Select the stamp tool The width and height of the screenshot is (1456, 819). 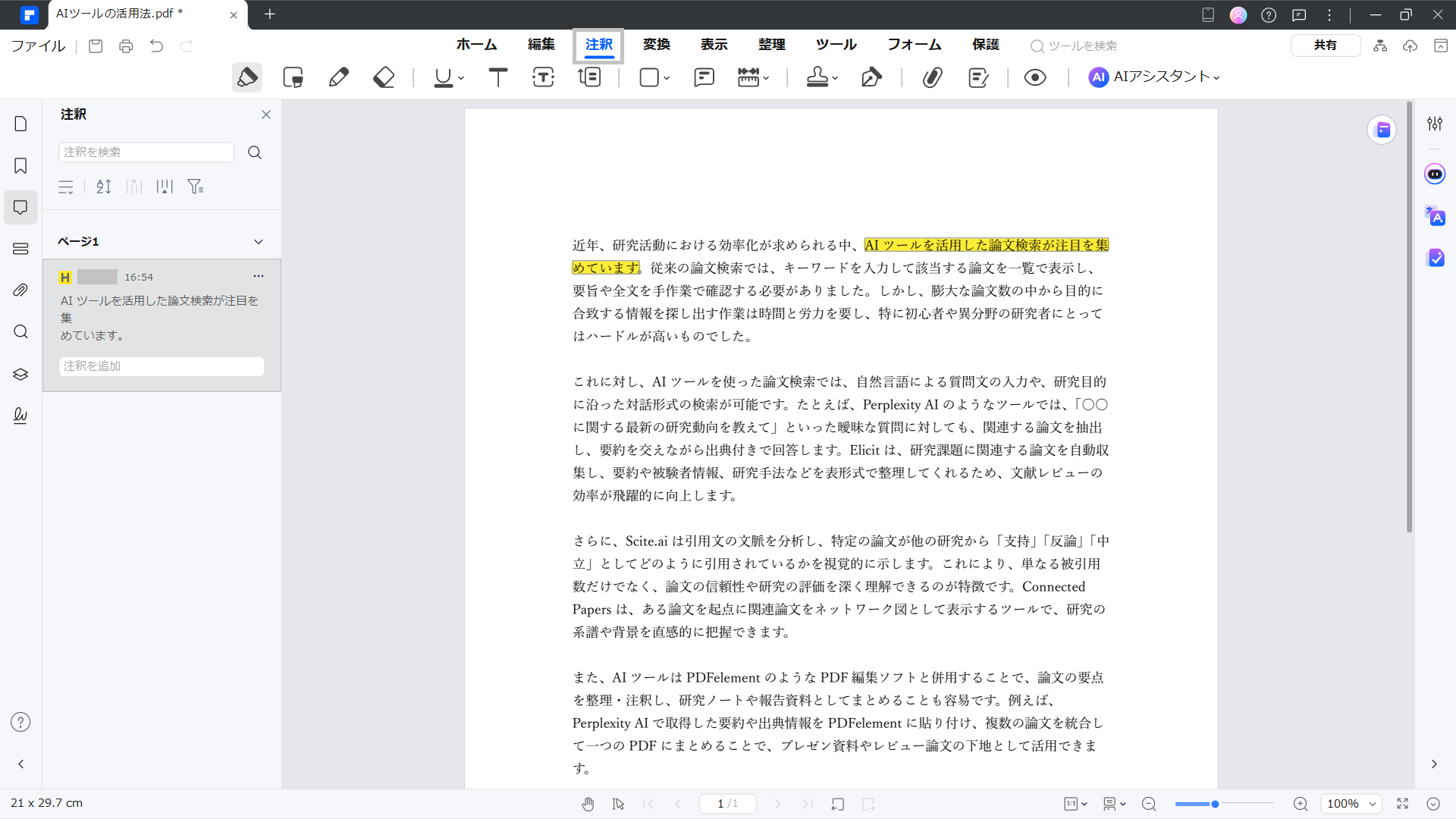(x=817, y=77)
